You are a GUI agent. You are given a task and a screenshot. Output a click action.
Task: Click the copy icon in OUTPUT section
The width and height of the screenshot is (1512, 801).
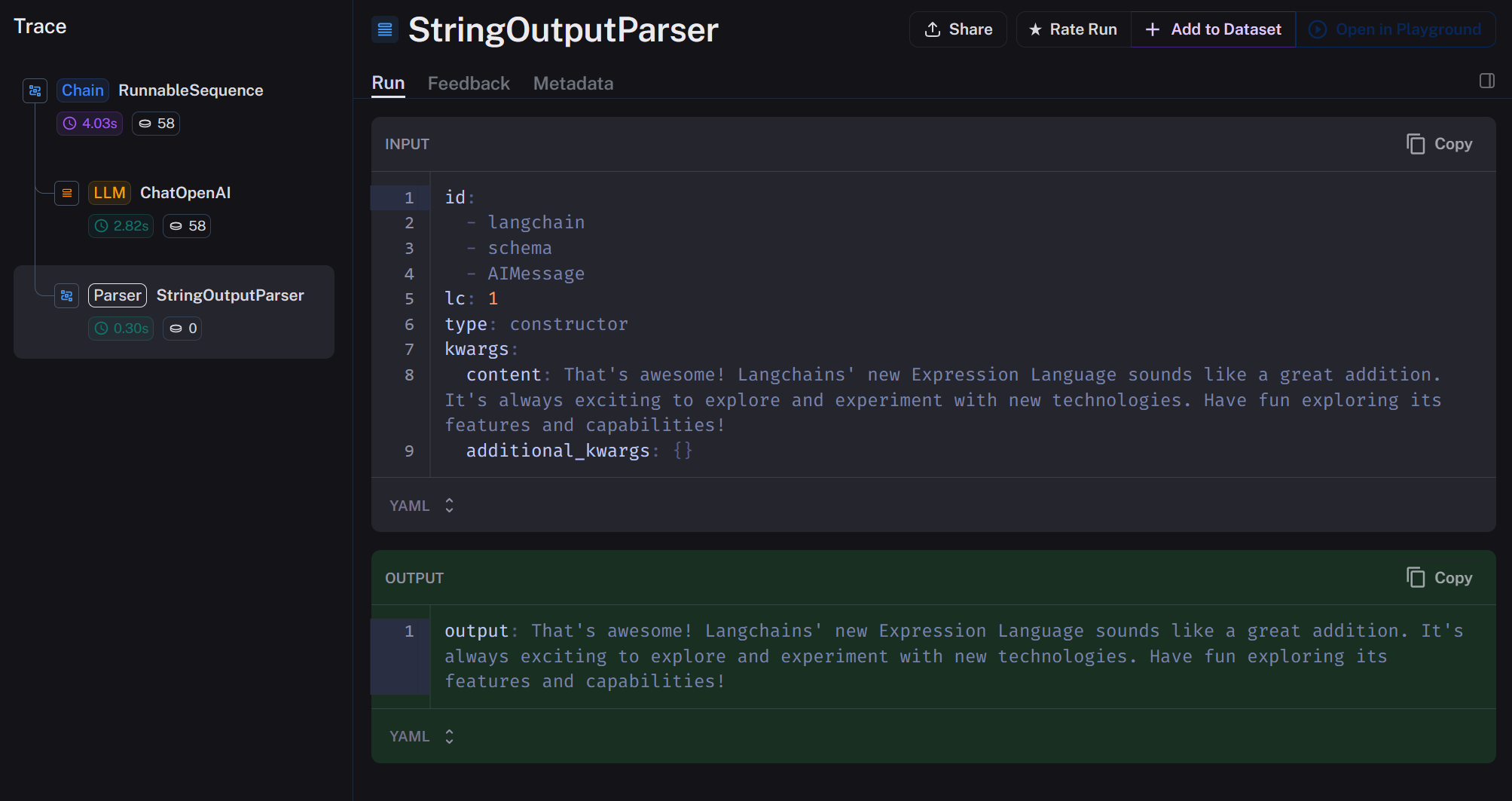click(1416, 578)
